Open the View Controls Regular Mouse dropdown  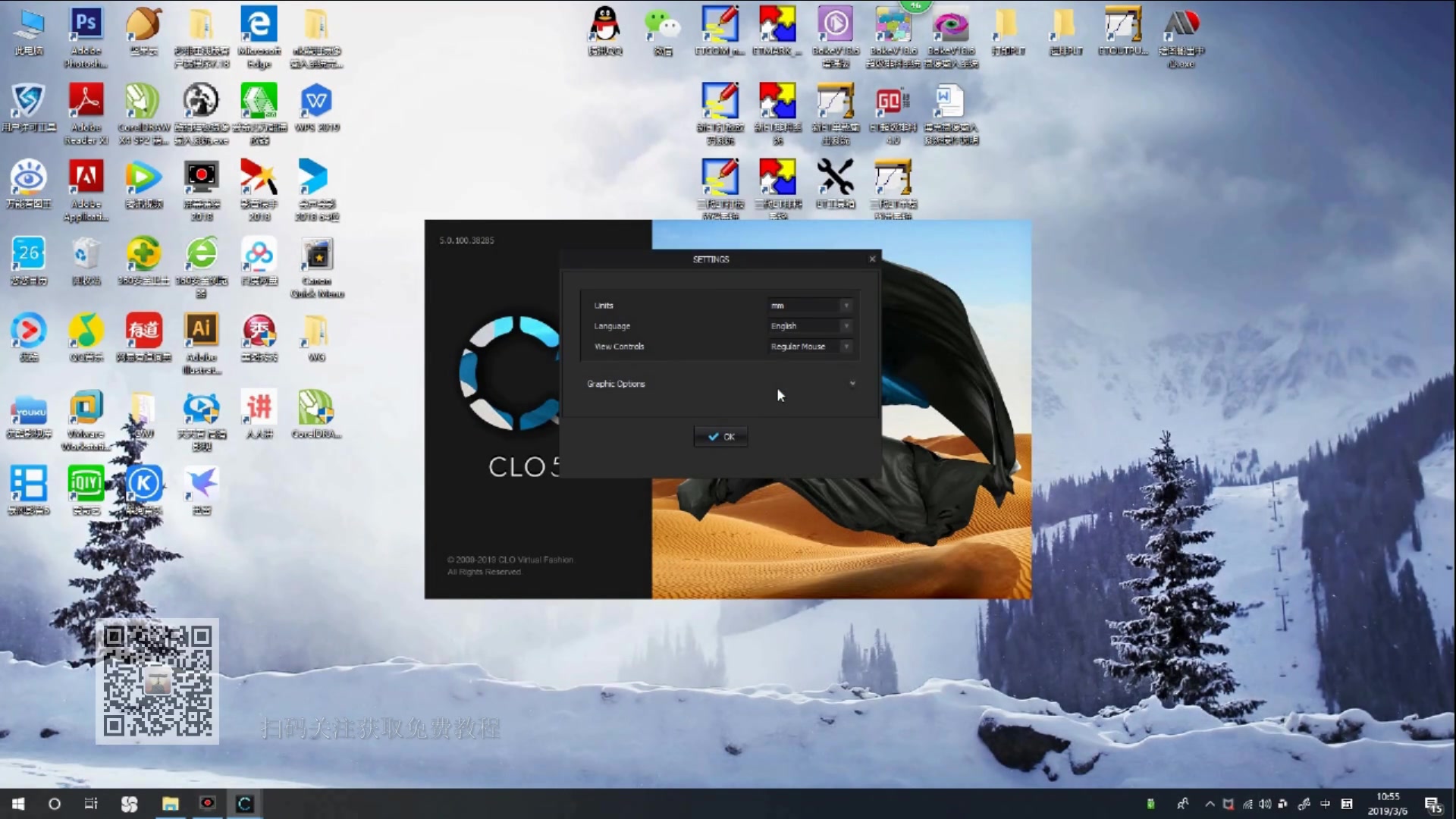810,347
